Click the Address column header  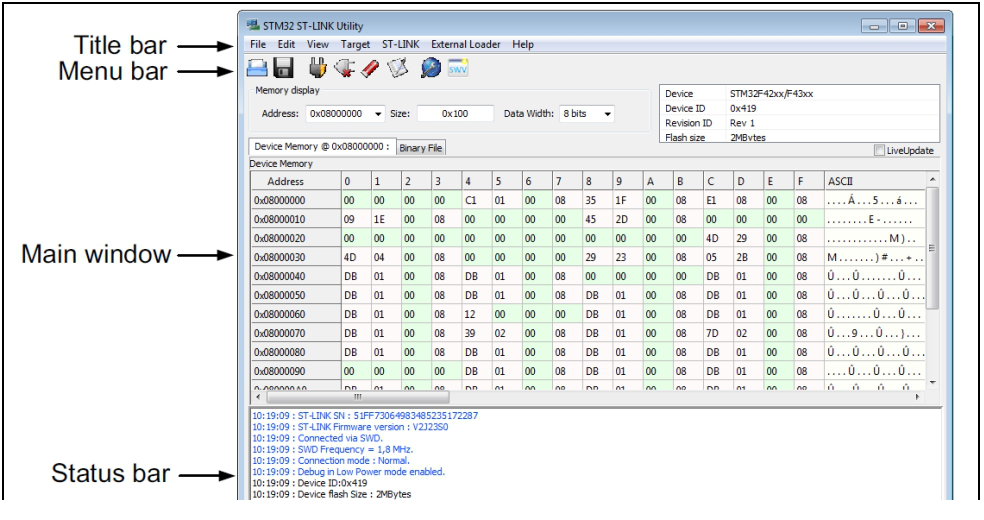296,181
